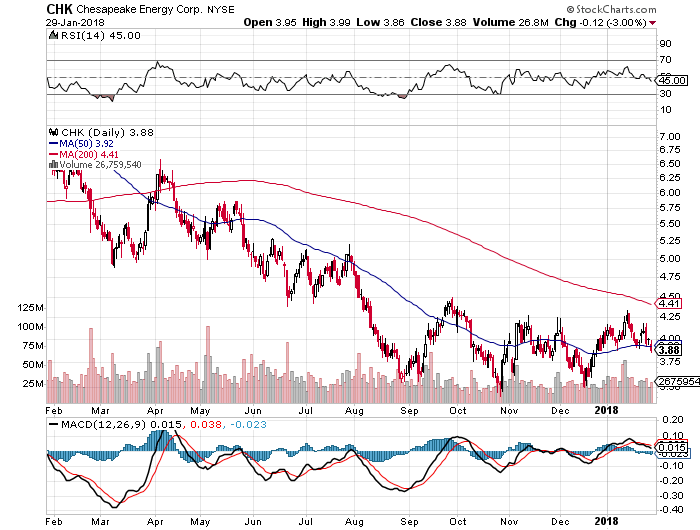Click the High 3.99 value

pyautogui.click(x=326, y=22)
